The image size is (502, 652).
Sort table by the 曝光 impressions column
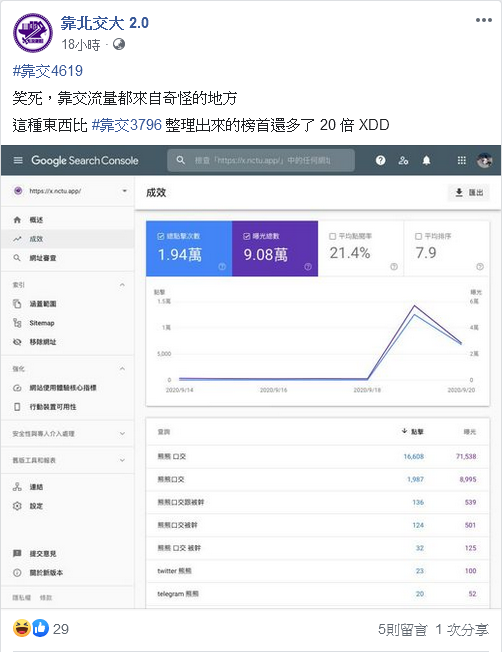(470, 432)
